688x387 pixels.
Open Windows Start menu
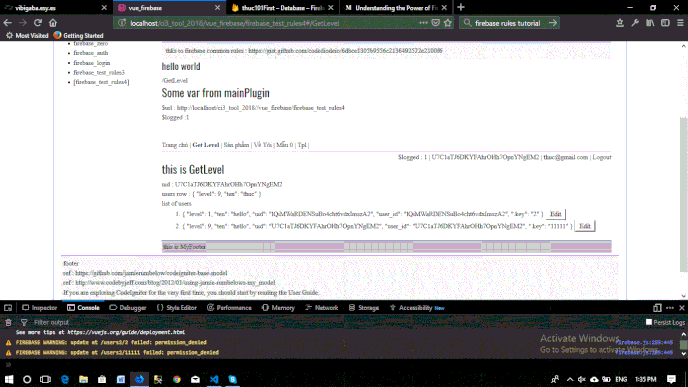tap(9, 379)
